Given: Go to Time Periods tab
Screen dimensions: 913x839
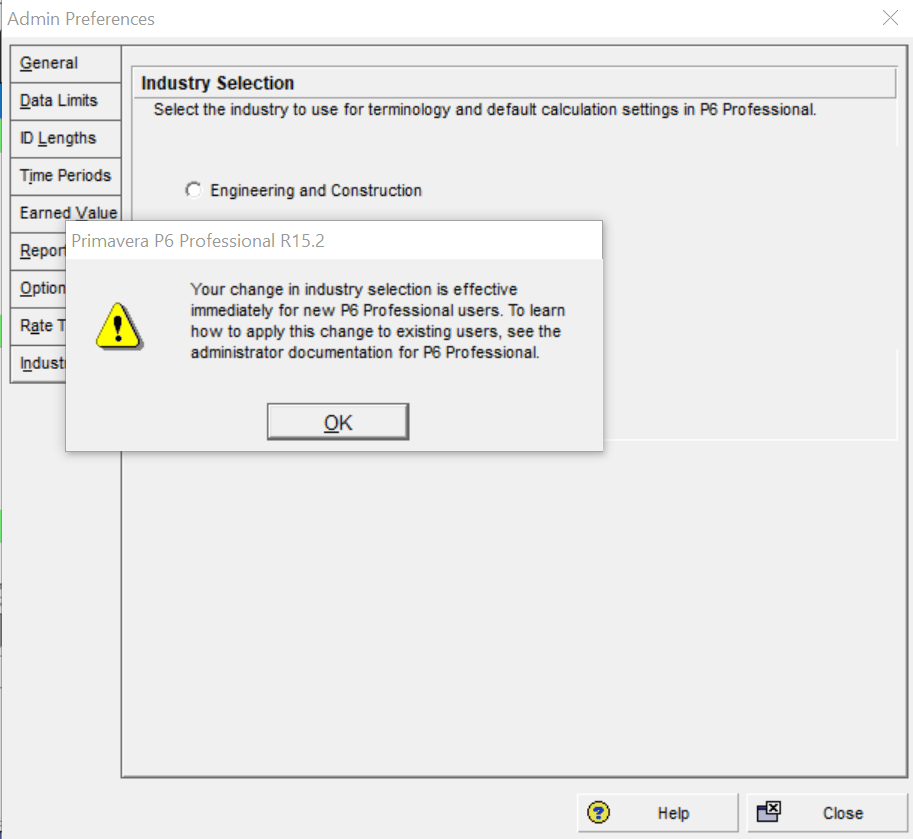Looking at the screenshot, I should tap(66, 175).
